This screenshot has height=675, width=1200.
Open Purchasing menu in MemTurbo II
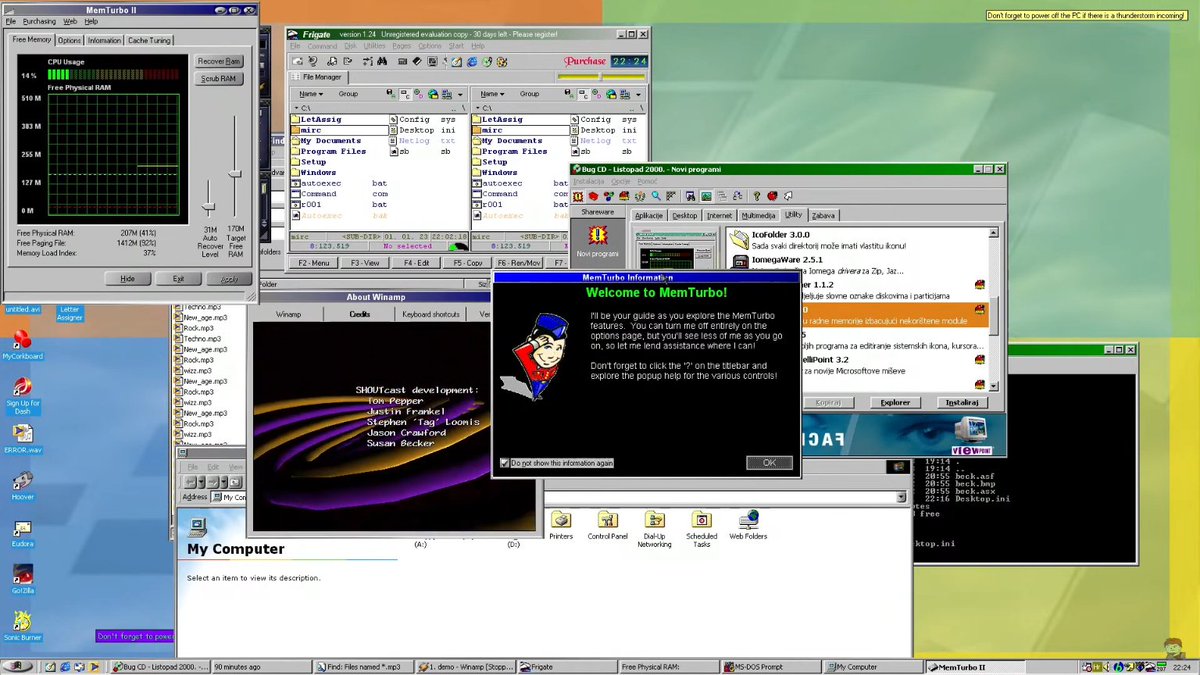click(40, 21)
